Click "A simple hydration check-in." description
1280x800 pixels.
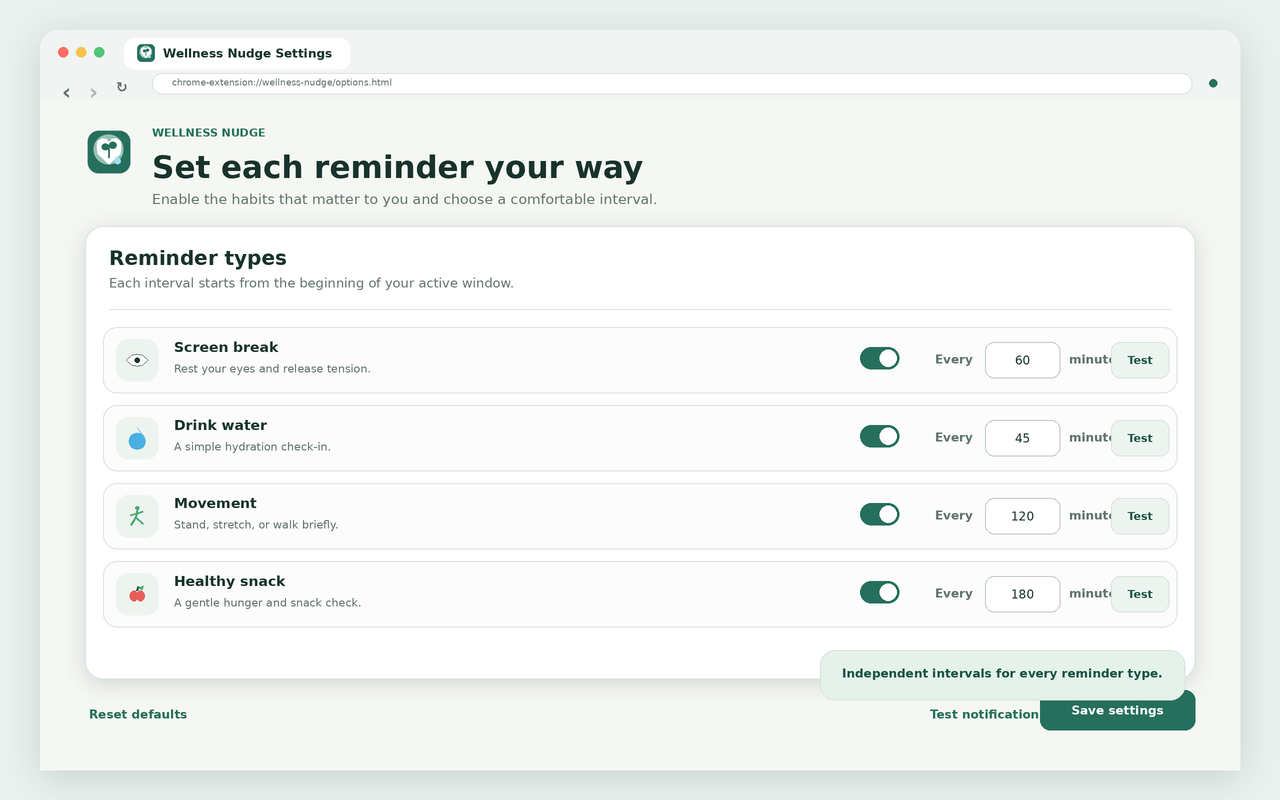(x=252, y=447)
